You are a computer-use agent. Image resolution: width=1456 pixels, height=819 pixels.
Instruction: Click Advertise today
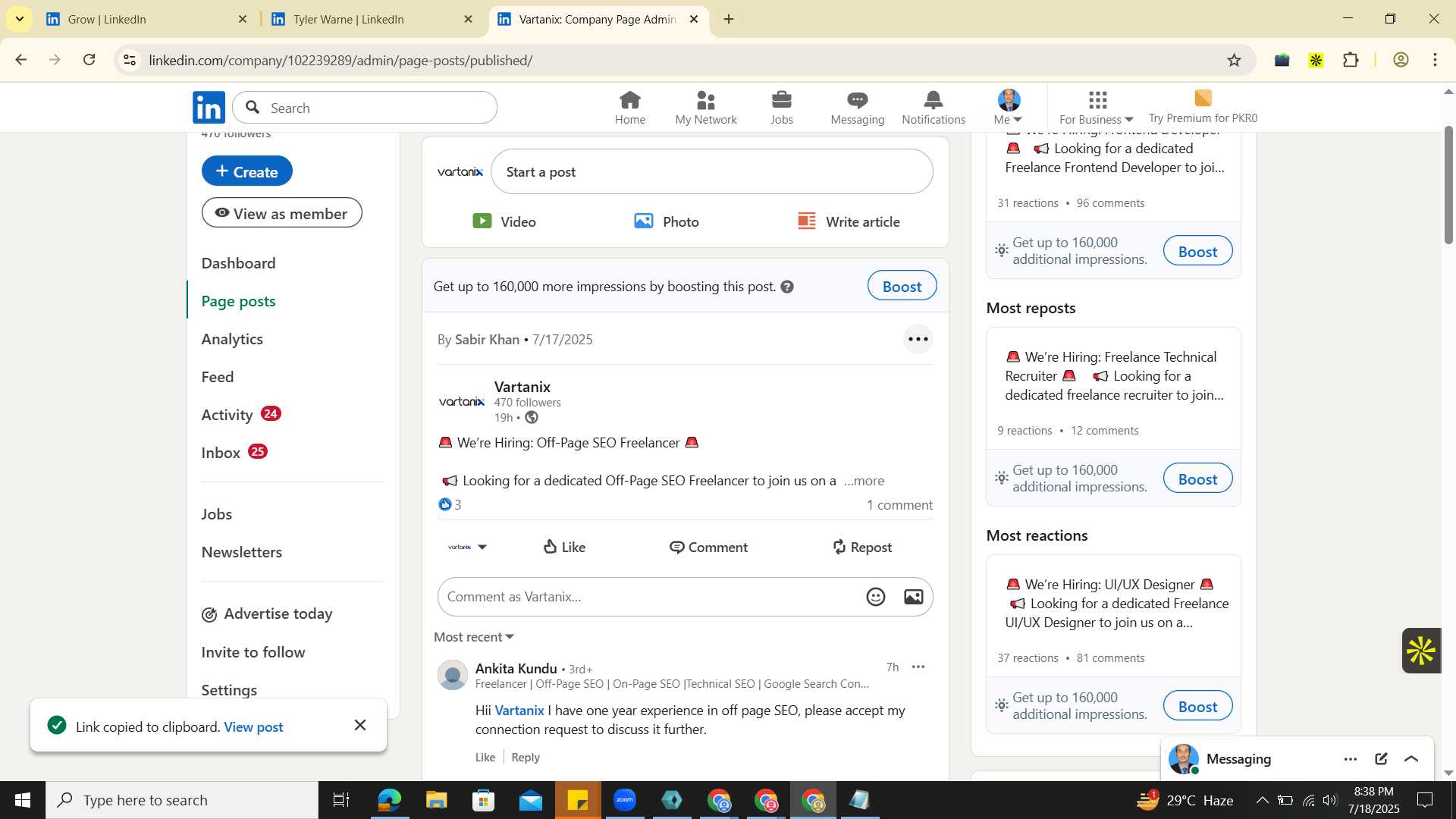pyautogui.click(x=267, y=613)
